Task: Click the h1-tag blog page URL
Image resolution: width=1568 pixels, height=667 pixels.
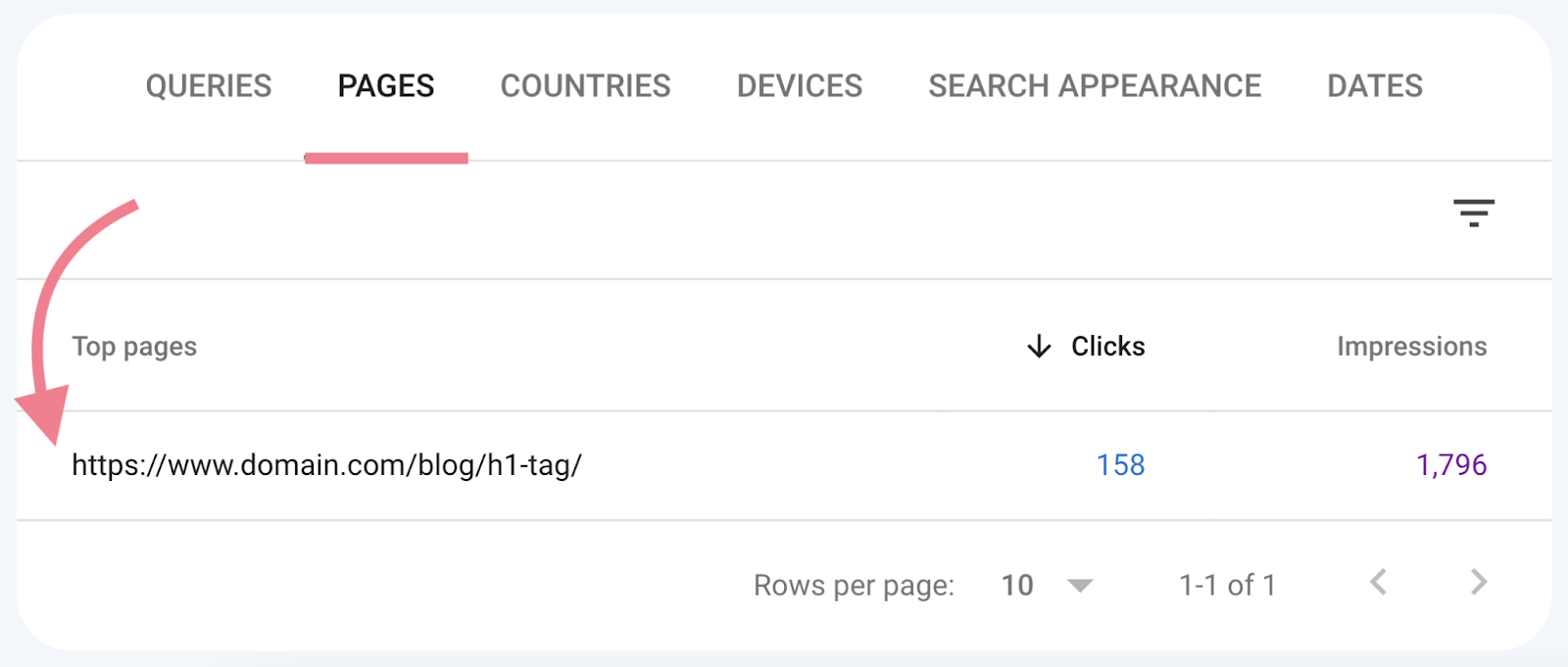Action: (326, 465)
